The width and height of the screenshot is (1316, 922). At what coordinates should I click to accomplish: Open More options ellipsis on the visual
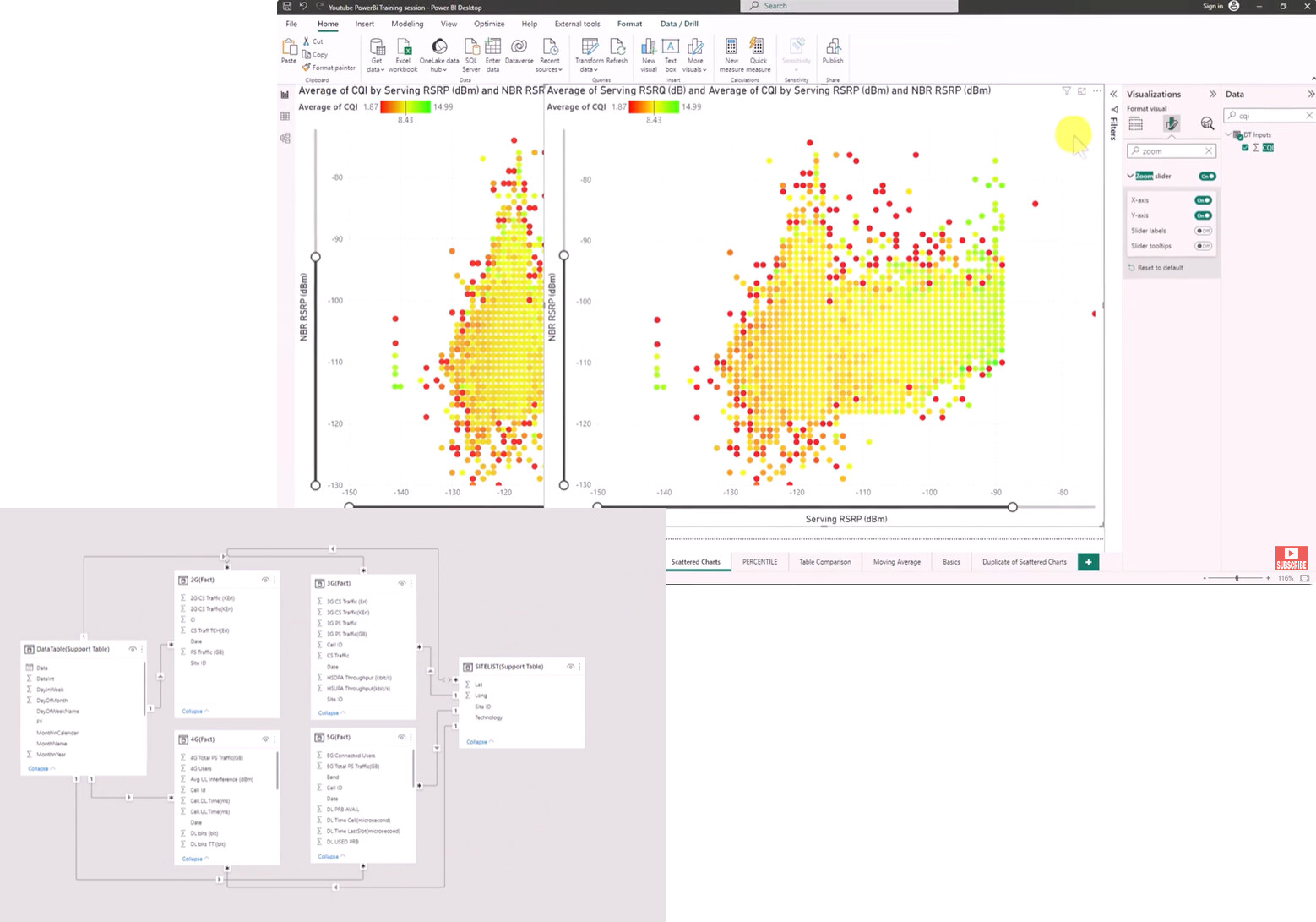tap(1097, 90)
